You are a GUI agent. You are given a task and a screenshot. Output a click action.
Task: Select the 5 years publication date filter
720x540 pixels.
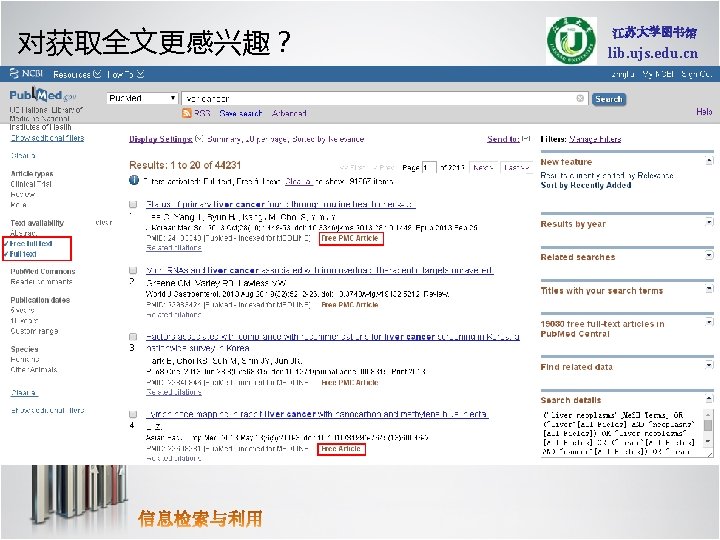tap(22, 310)
